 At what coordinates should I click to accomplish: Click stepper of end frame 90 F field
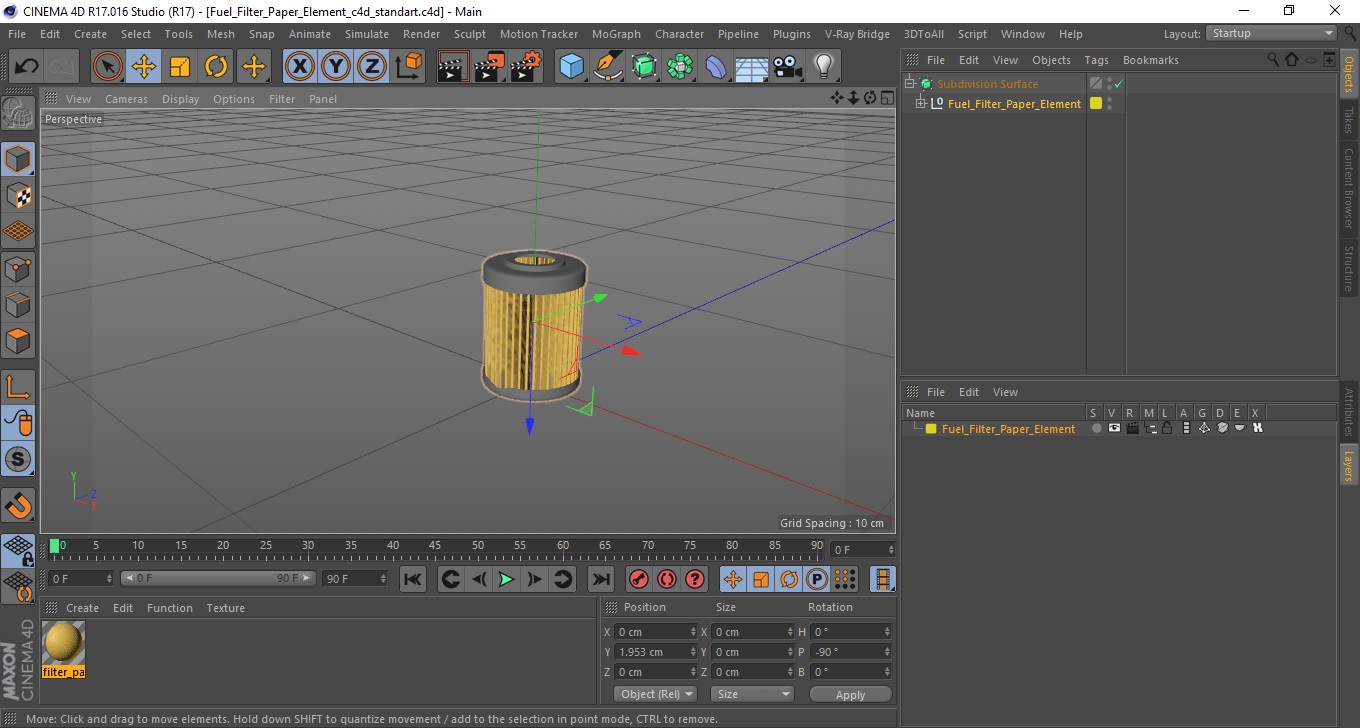[x=382, y=579]
